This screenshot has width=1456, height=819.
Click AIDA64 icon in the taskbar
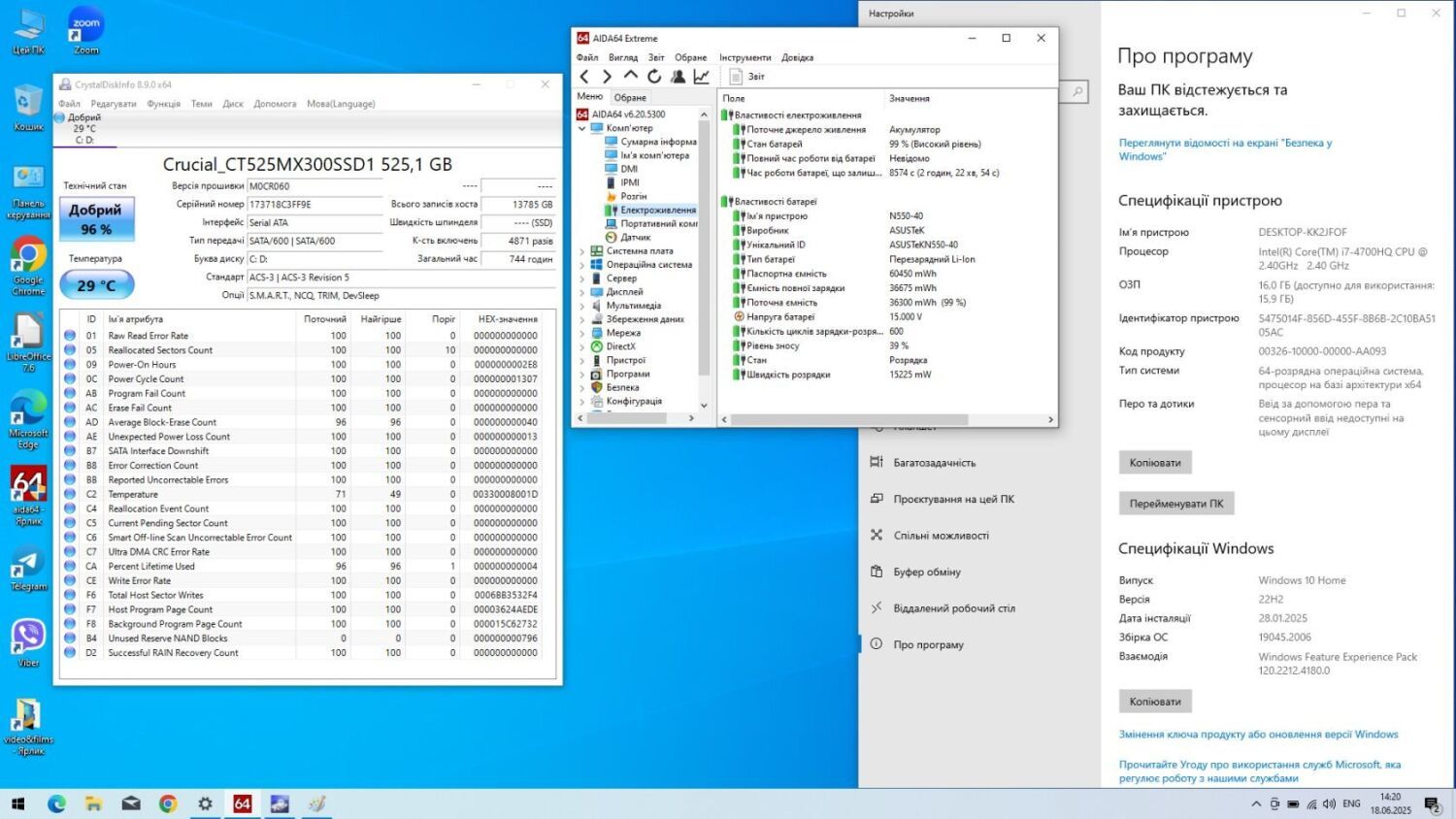(242, 803)
